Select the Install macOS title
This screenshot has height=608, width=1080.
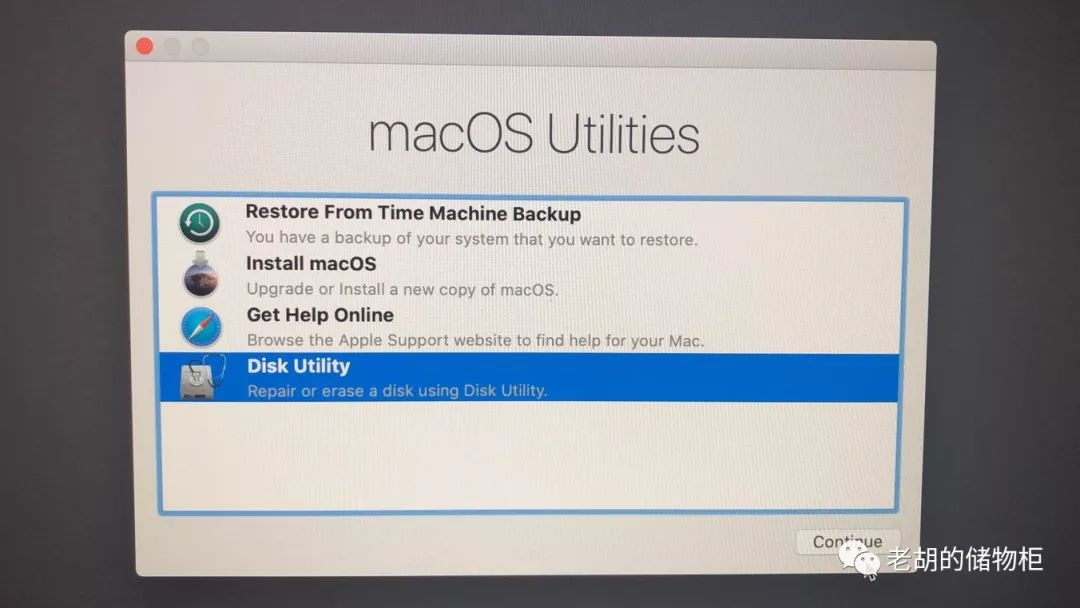click(x=311, y=264)
